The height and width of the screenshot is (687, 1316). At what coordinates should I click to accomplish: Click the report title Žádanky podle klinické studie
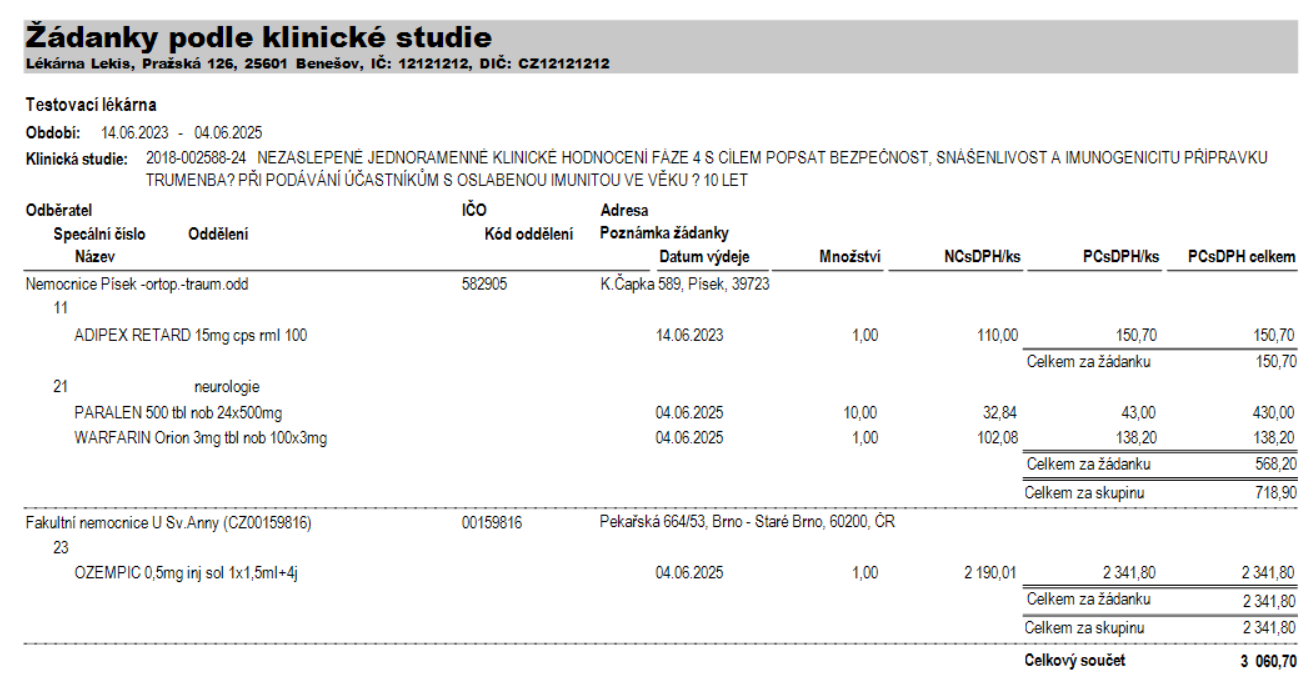[x=258, y=38]
